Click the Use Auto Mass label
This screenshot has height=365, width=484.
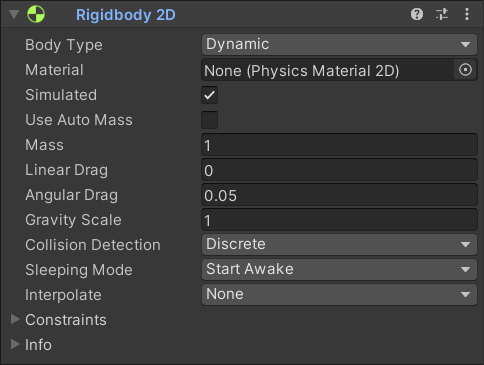(x=79, y=120)
